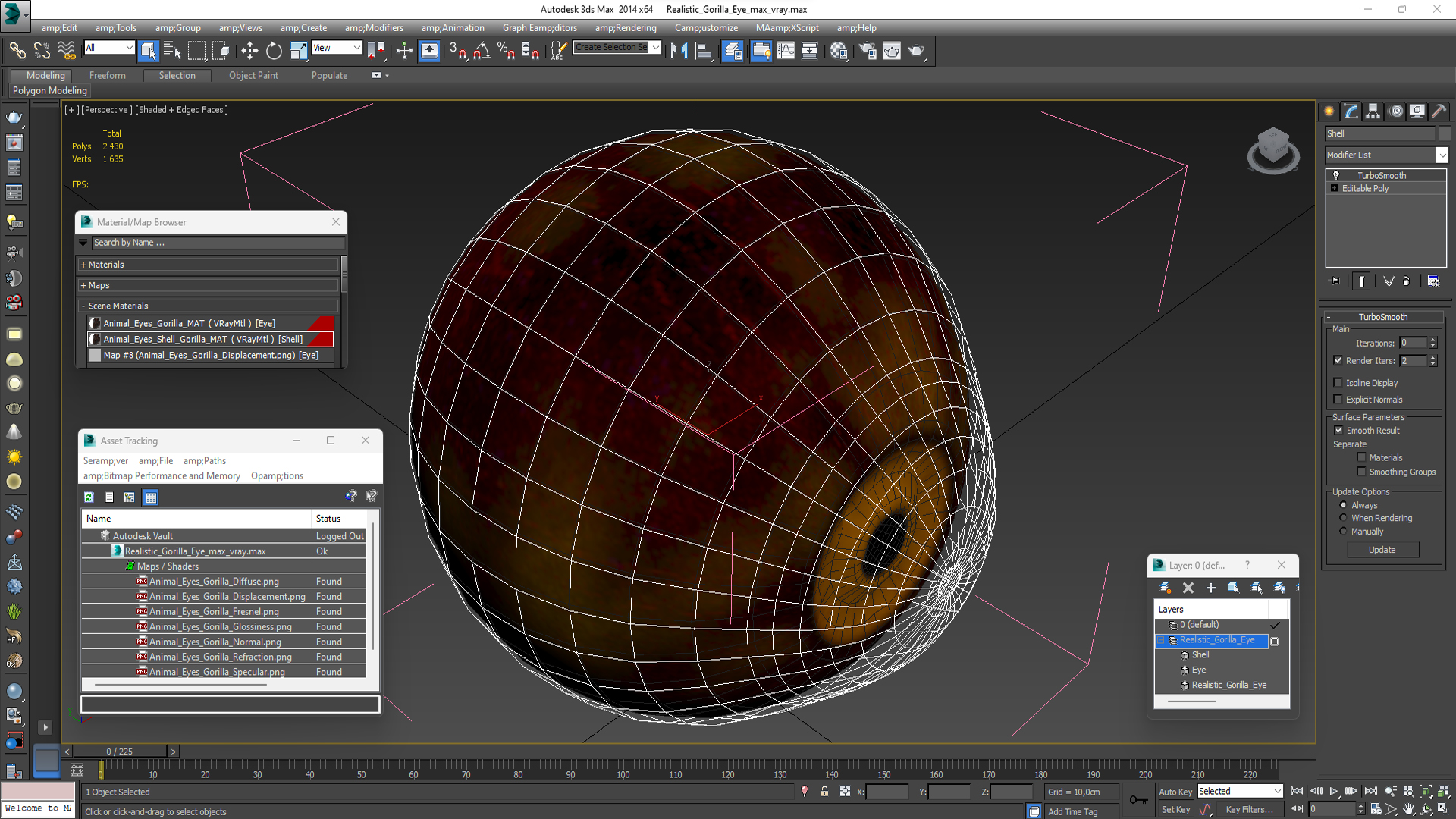Screen dimensions: 1456x819
Task: Toggle the Smooth Result checkbox
Action: click(1338, 430)
